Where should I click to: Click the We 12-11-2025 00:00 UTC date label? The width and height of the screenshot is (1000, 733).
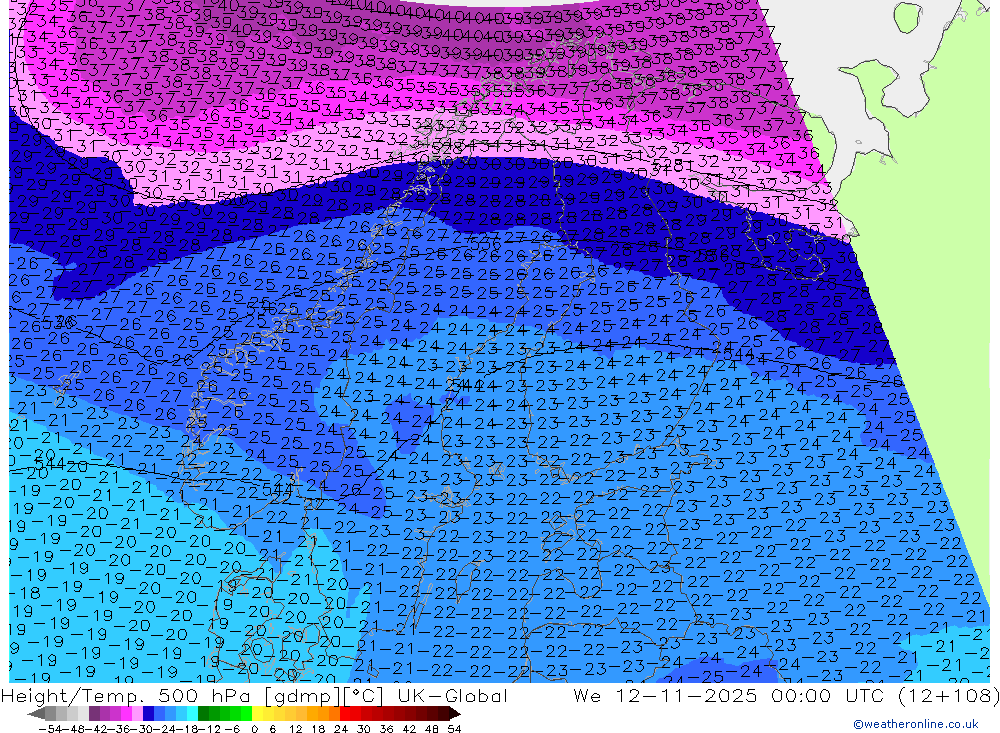(731, 695)
